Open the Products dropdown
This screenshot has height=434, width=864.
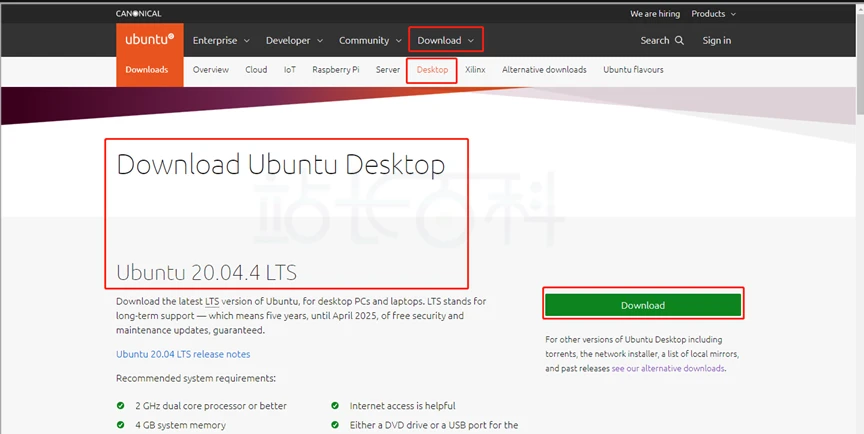point(714,14)
